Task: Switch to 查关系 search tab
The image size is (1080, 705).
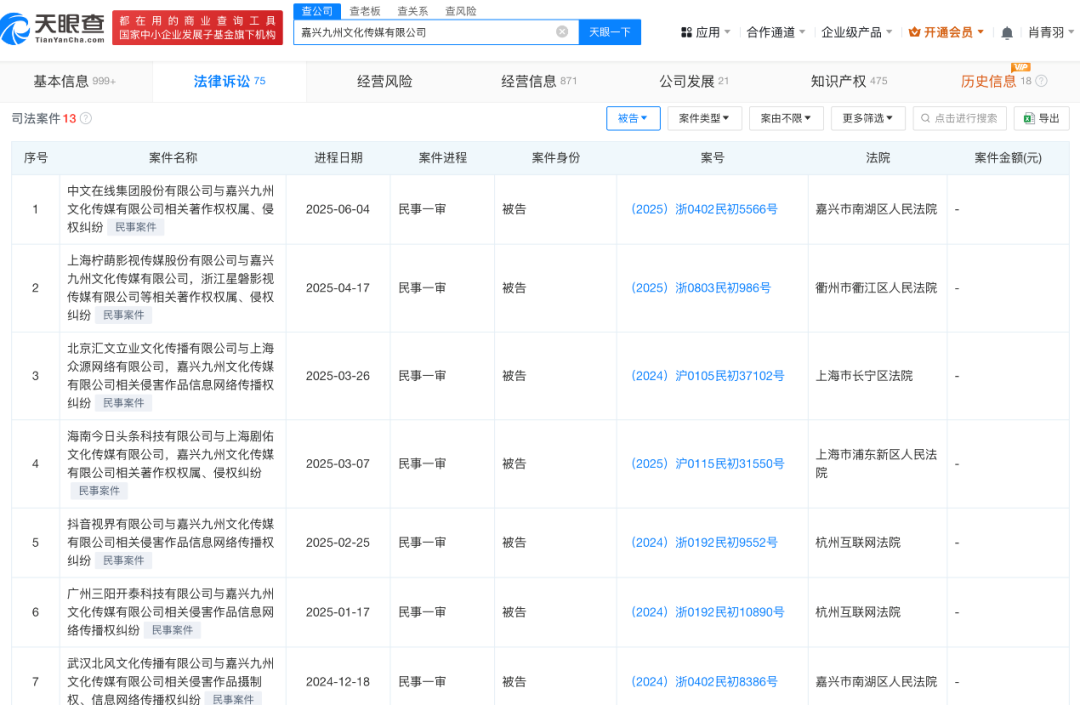Action: 413,11
